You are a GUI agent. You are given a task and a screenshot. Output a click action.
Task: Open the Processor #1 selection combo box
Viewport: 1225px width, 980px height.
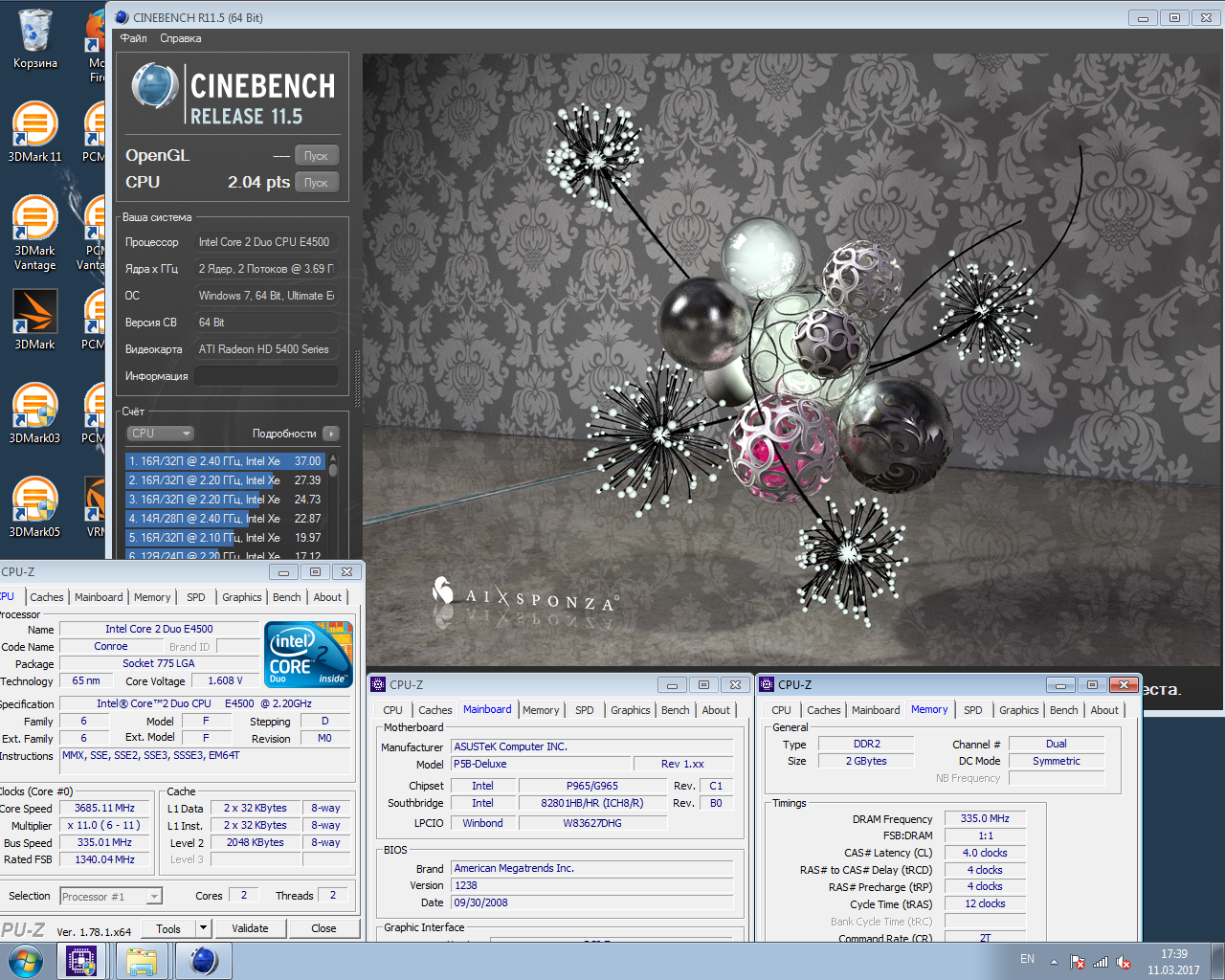(111, 897)
